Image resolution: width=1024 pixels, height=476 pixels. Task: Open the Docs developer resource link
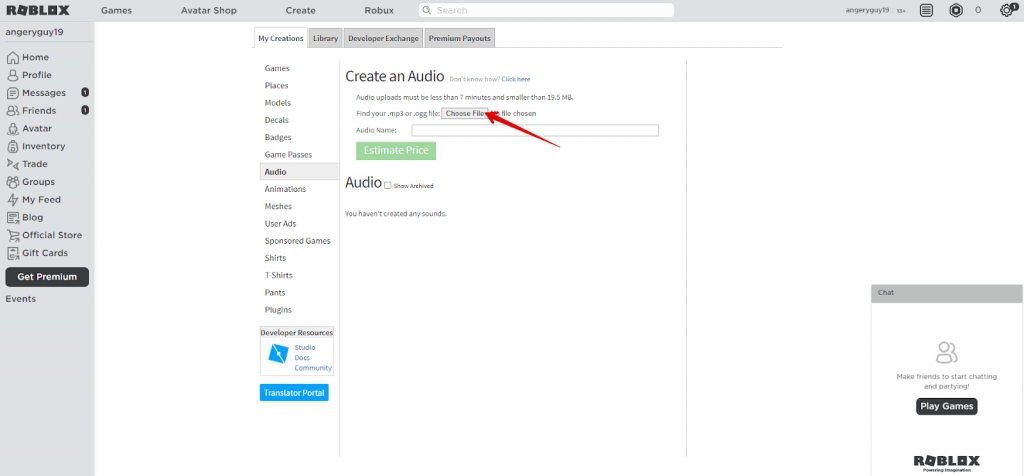[302, 358]
